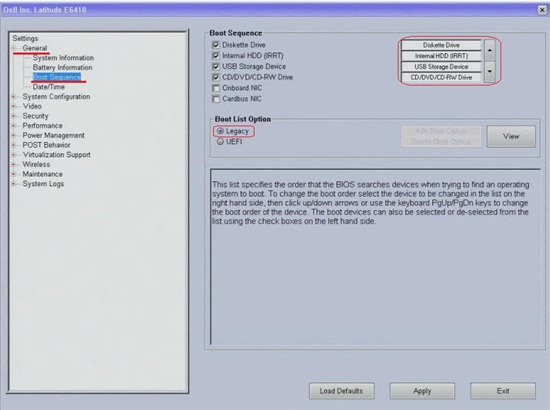Select Internal HDD (IRRT) in order list
Viewport: 550px width, 410px height.
[441, 56]
